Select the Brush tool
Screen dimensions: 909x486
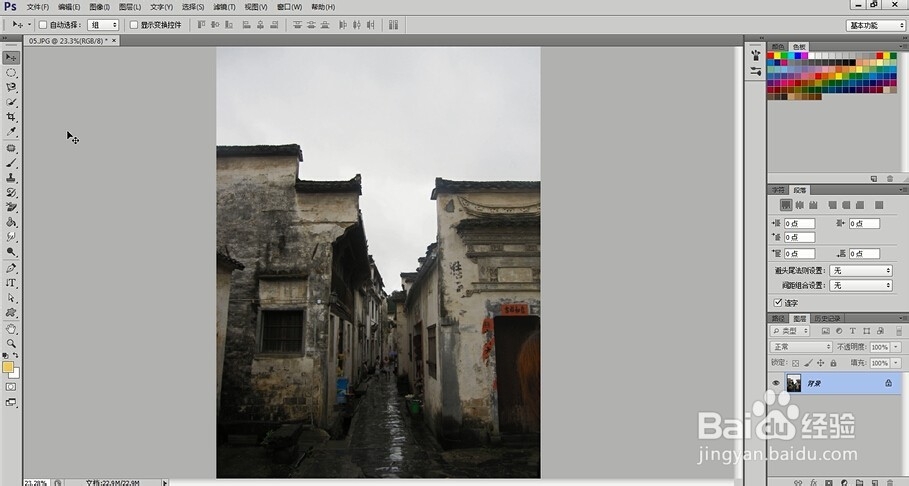(x=11, y=163)
